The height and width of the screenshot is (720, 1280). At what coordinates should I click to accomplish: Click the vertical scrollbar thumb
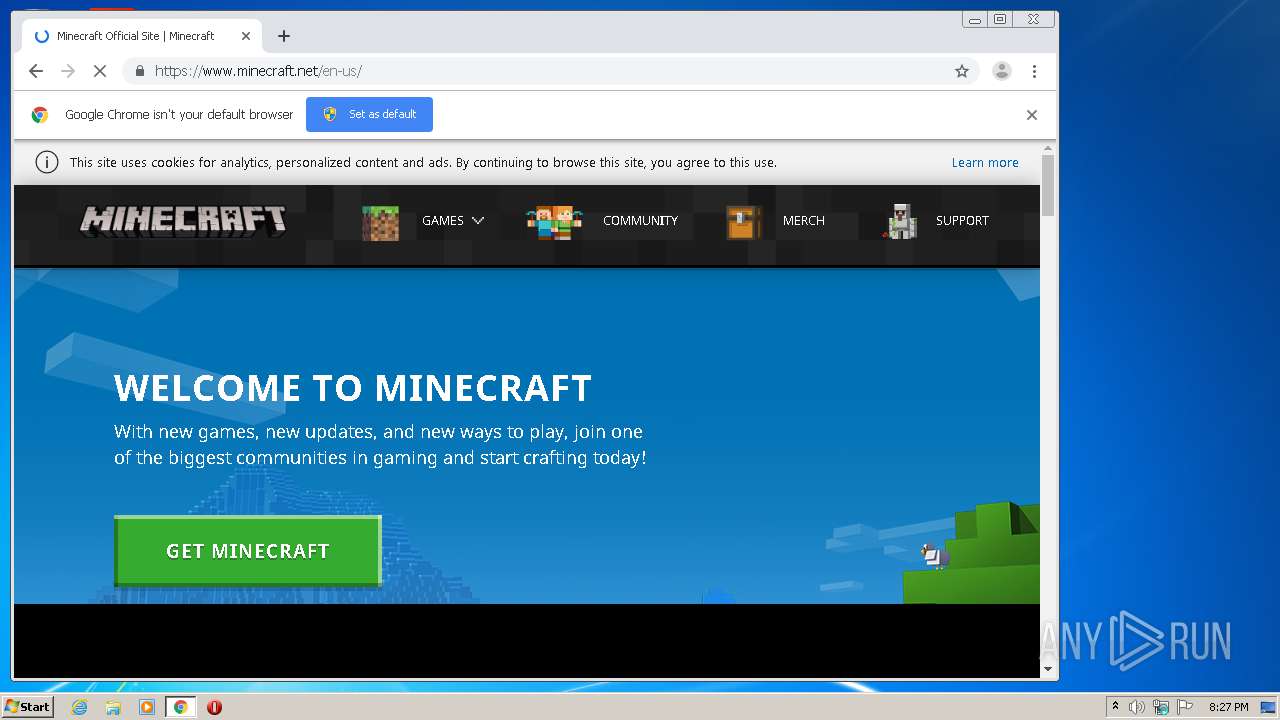click(1048, 186)
